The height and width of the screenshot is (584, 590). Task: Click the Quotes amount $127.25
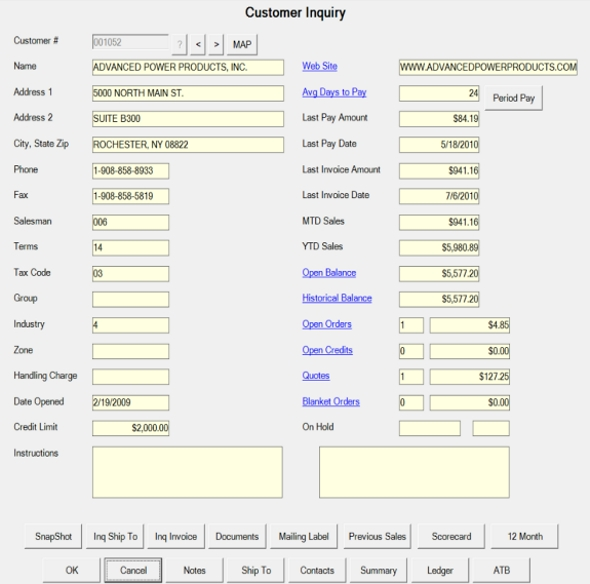[470, 377]
